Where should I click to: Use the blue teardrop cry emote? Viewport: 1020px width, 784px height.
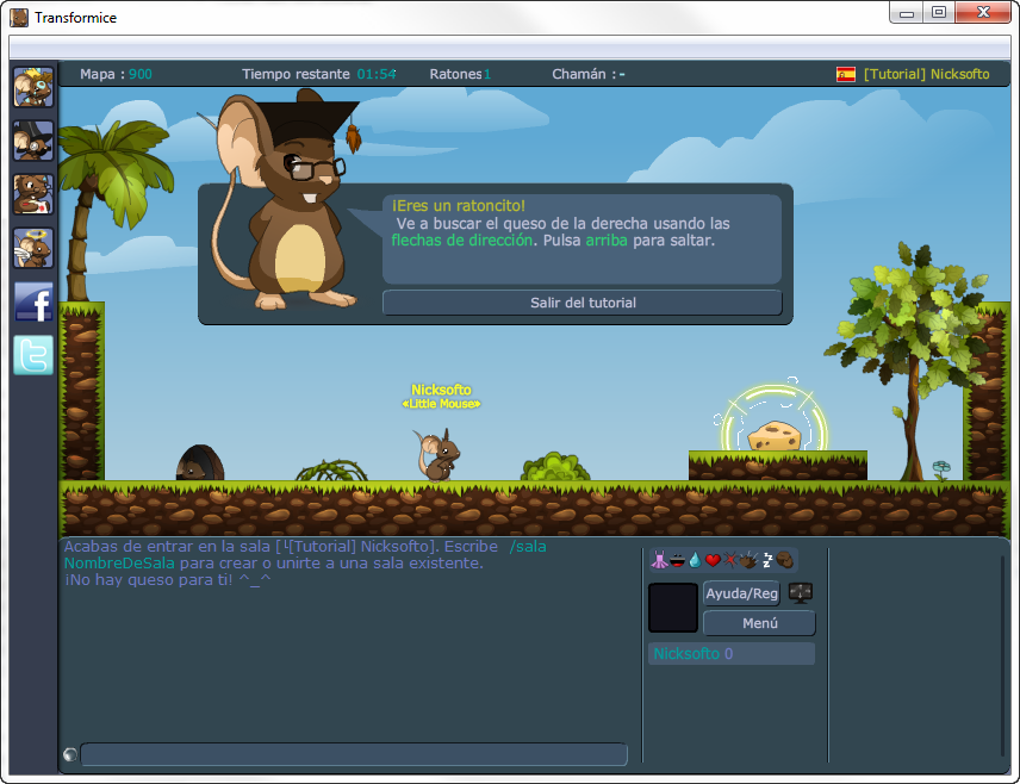click(x=695, y=560)
